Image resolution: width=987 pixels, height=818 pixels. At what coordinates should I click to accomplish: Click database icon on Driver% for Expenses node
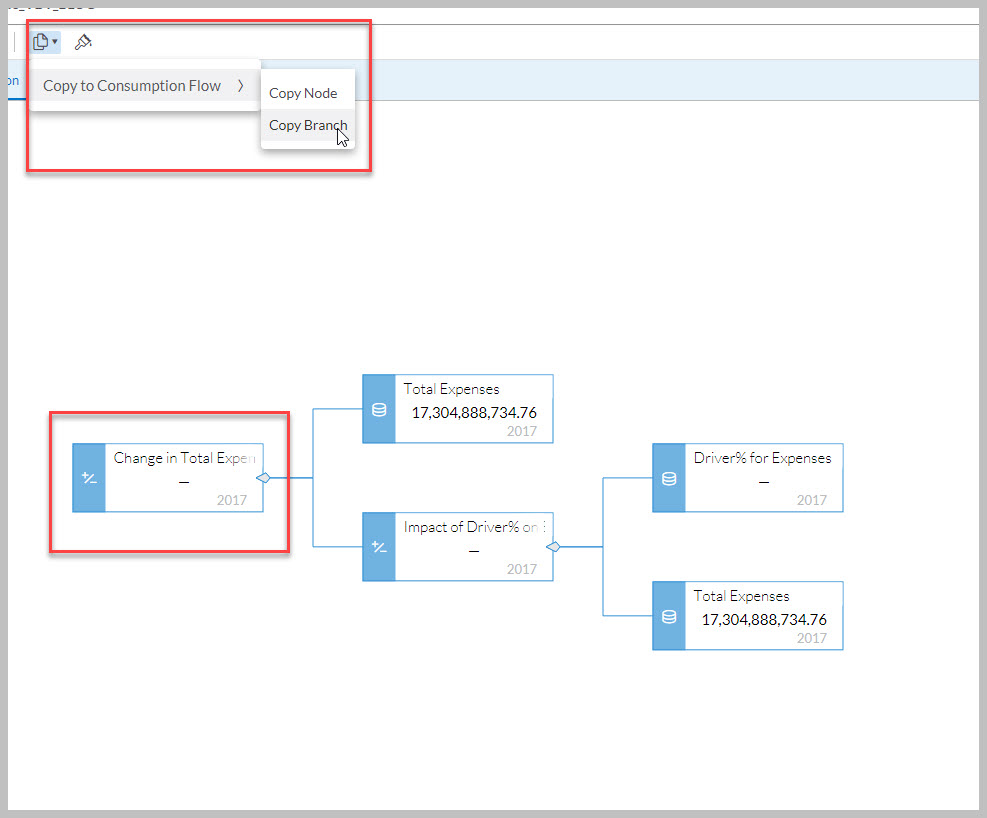pos(669,478)
